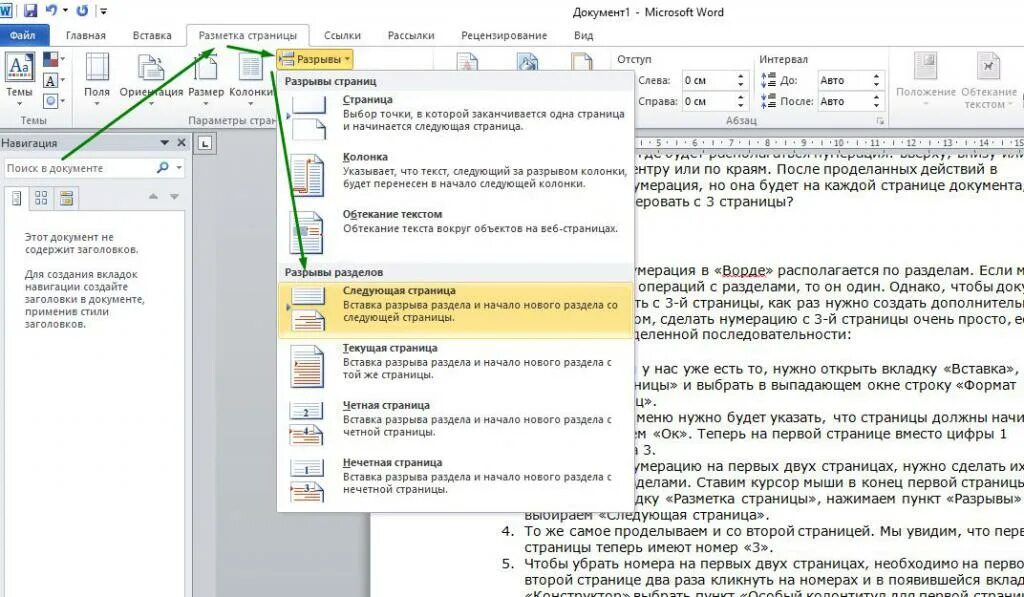Viewport: 1024px width, 597px height.
Task: Click the Справа indent spinner arrows
Action: (x=741, y=101)
